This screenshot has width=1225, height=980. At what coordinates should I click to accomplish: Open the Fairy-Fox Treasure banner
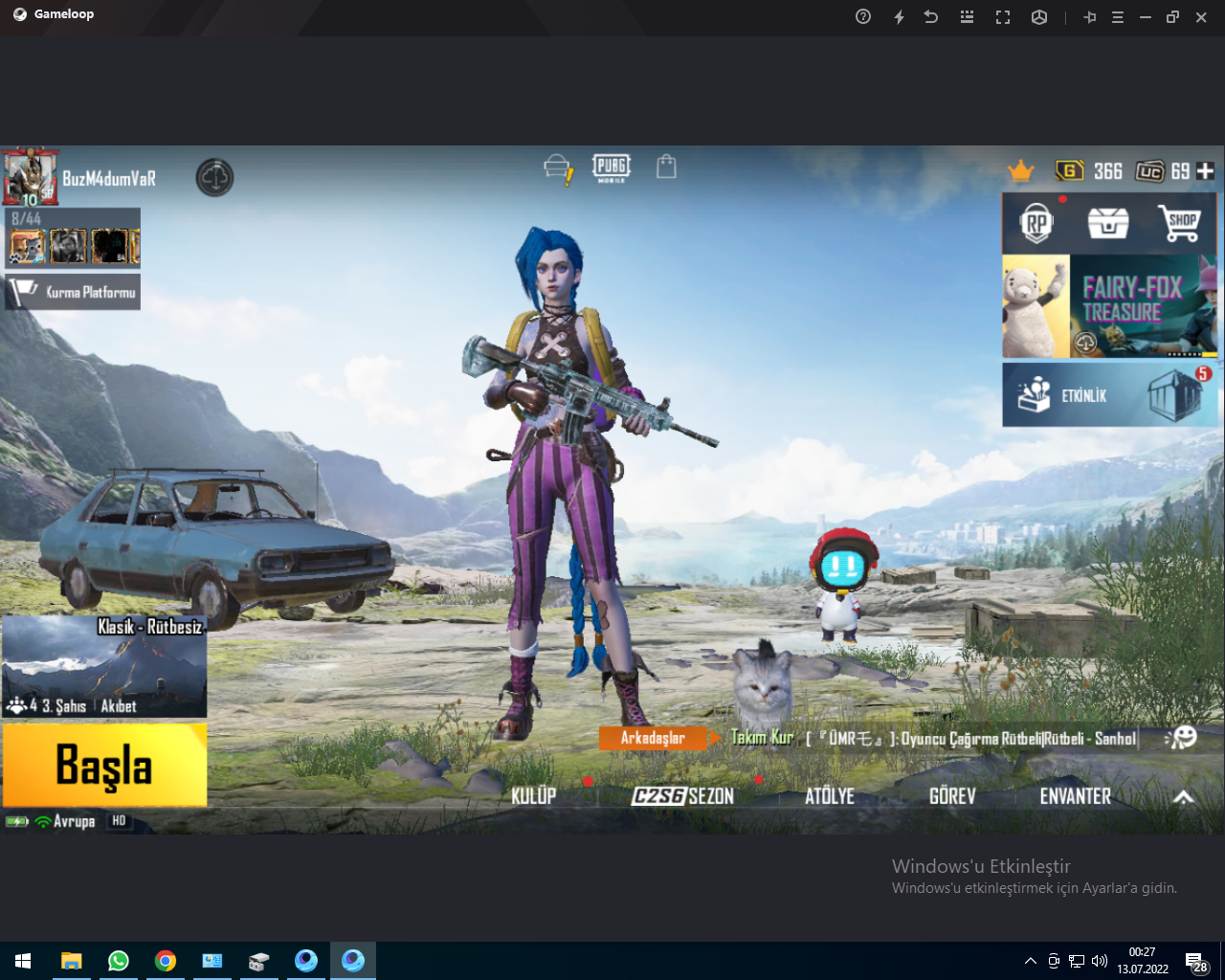[x=1109, y=306]
